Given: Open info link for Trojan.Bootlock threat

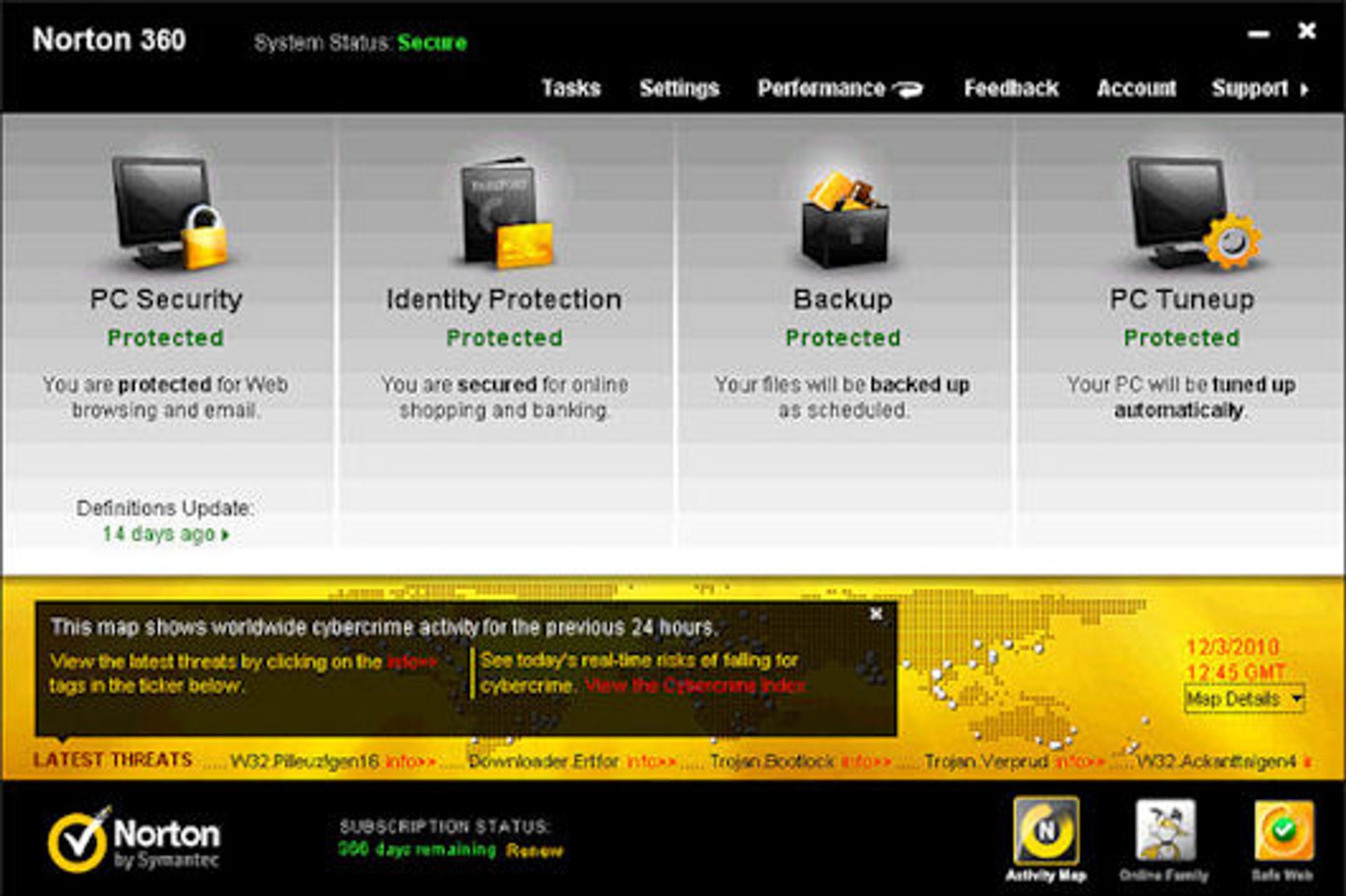Looking at the screenshot, I should 866,761.
